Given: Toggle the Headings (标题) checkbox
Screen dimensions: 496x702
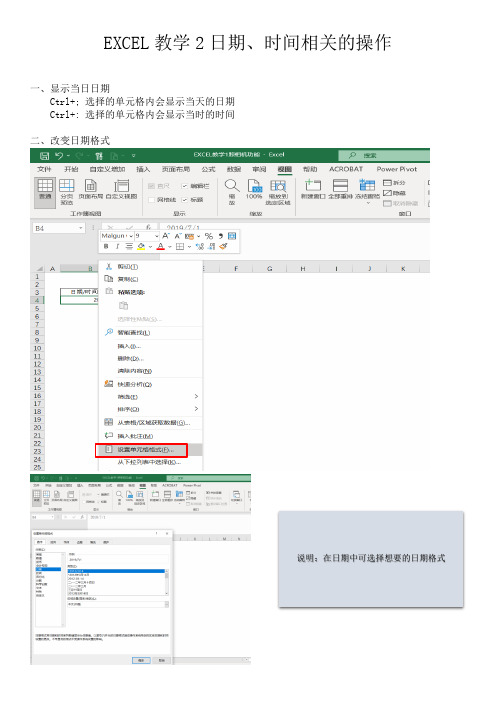Looking at the screenshot, I should click(184, 200).
